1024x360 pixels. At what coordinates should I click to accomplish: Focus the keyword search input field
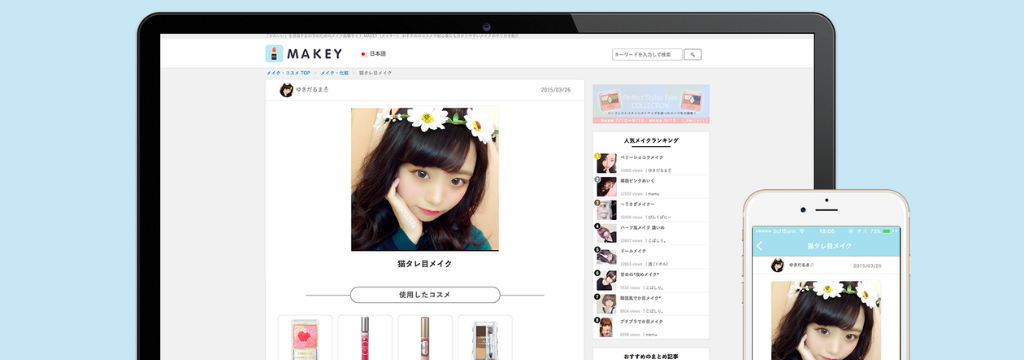(x=647, y=55)
